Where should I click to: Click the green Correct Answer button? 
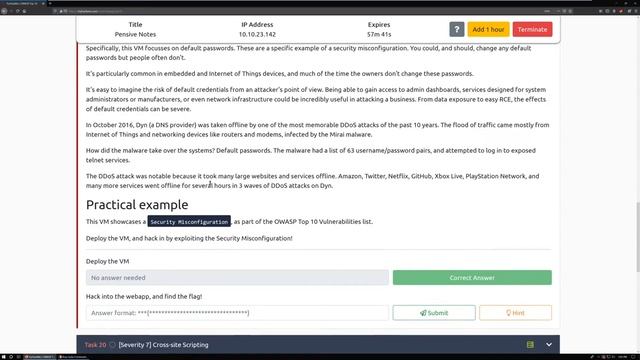click(x=472, y=278)
